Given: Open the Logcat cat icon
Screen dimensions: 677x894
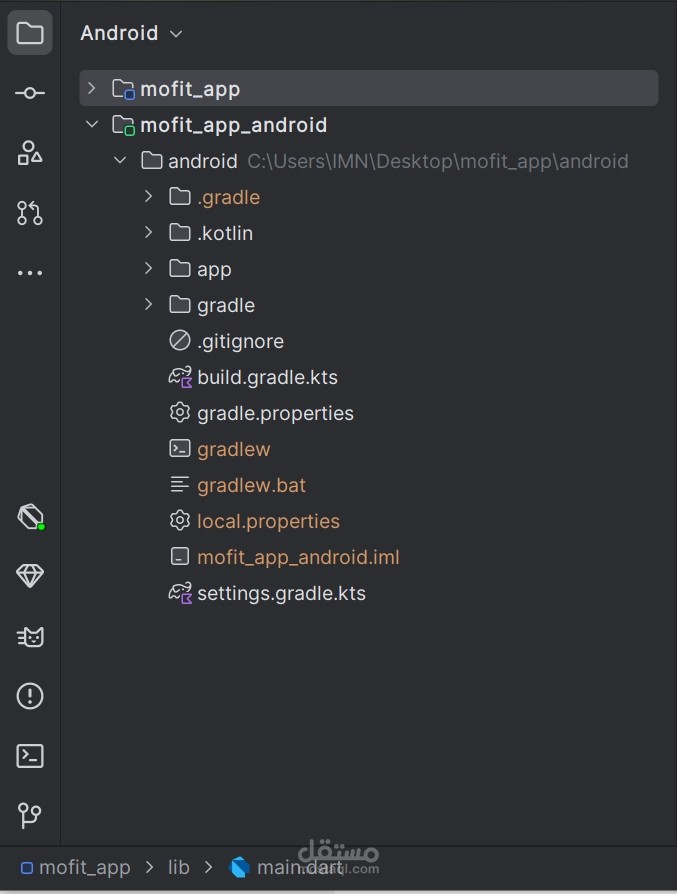Looking at the screenshot, I should pyautogui.click(x=30, y=636).
